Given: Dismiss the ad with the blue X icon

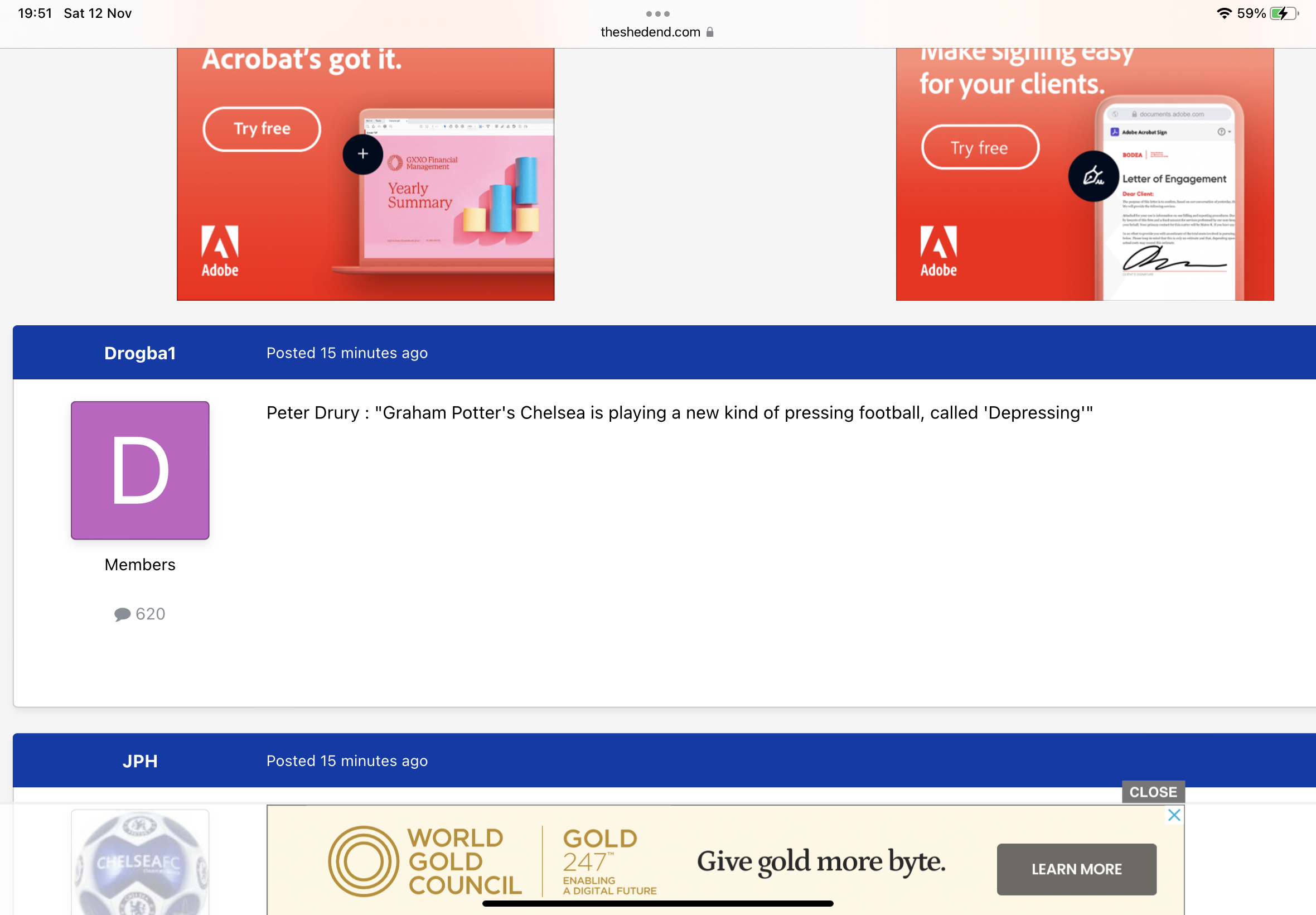Looking at the screenshot, I should [x=1174, y=815].
